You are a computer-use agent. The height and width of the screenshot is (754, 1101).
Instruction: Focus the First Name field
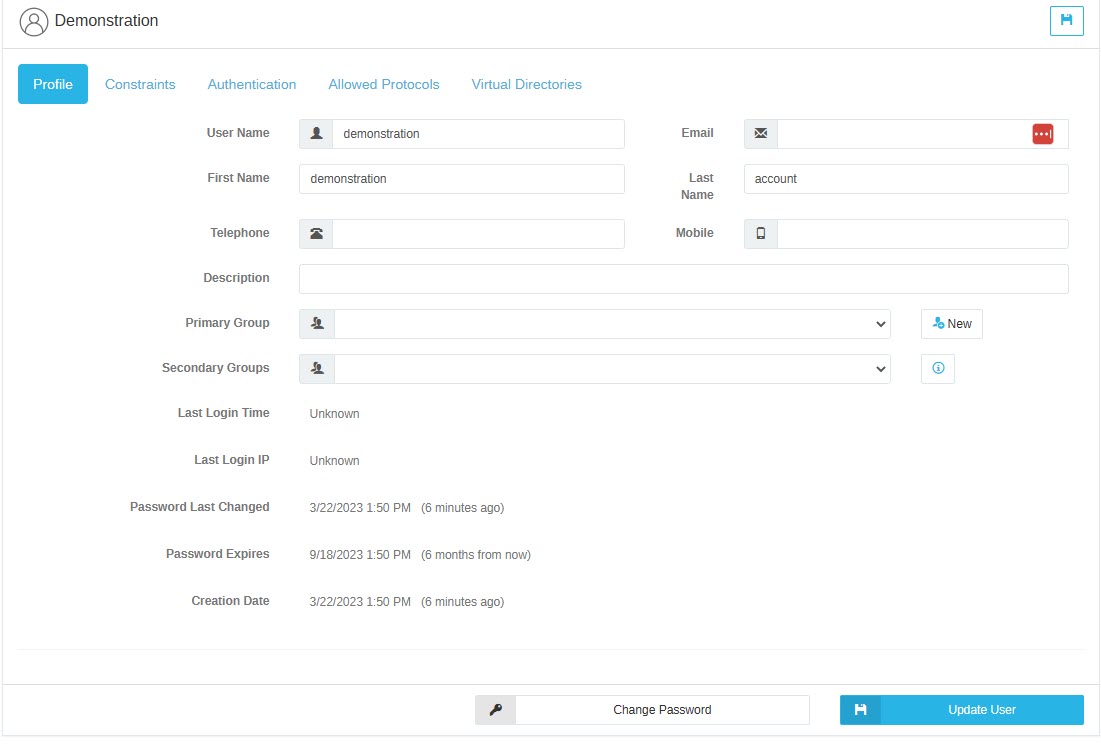(x=462, y=179)
